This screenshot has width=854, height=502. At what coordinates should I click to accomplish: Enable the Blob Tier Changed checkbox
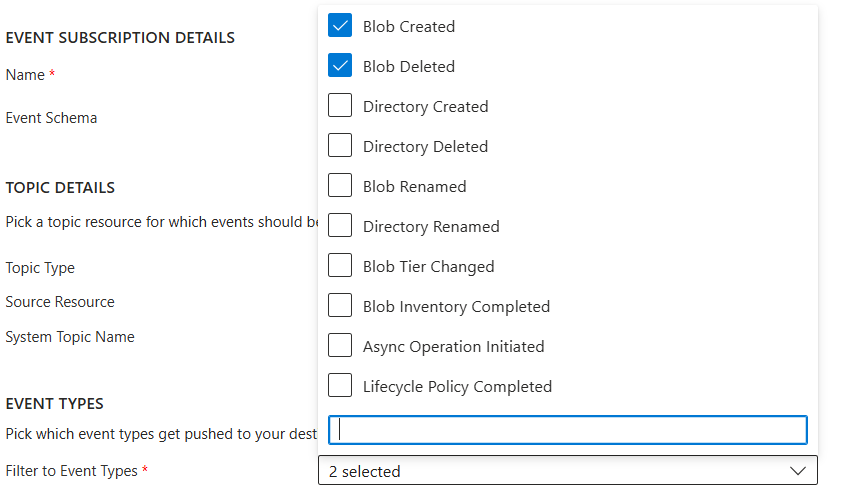click(x=340, y=266)
